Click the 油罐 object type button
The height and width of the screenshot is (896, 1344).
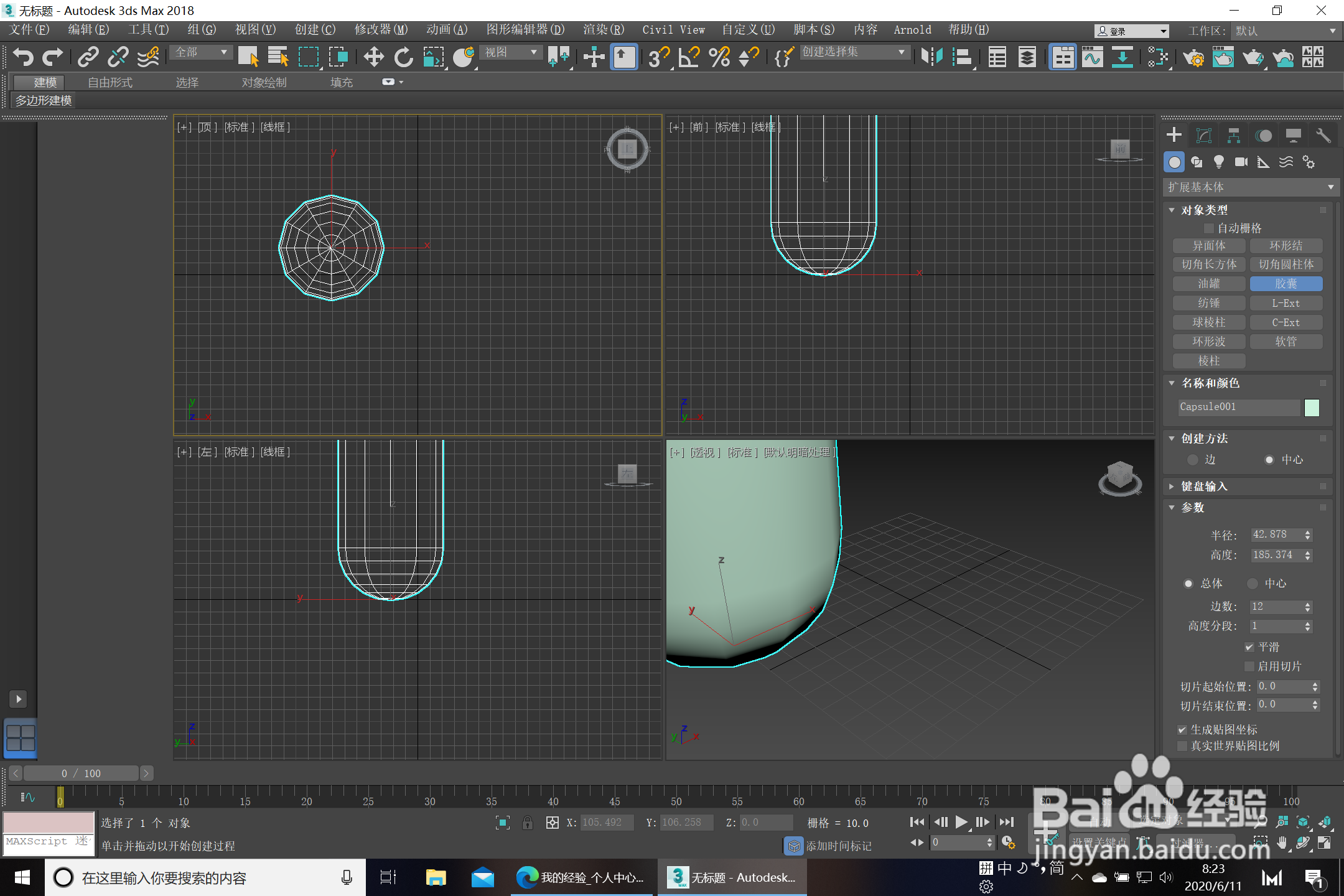(1208, 284)
